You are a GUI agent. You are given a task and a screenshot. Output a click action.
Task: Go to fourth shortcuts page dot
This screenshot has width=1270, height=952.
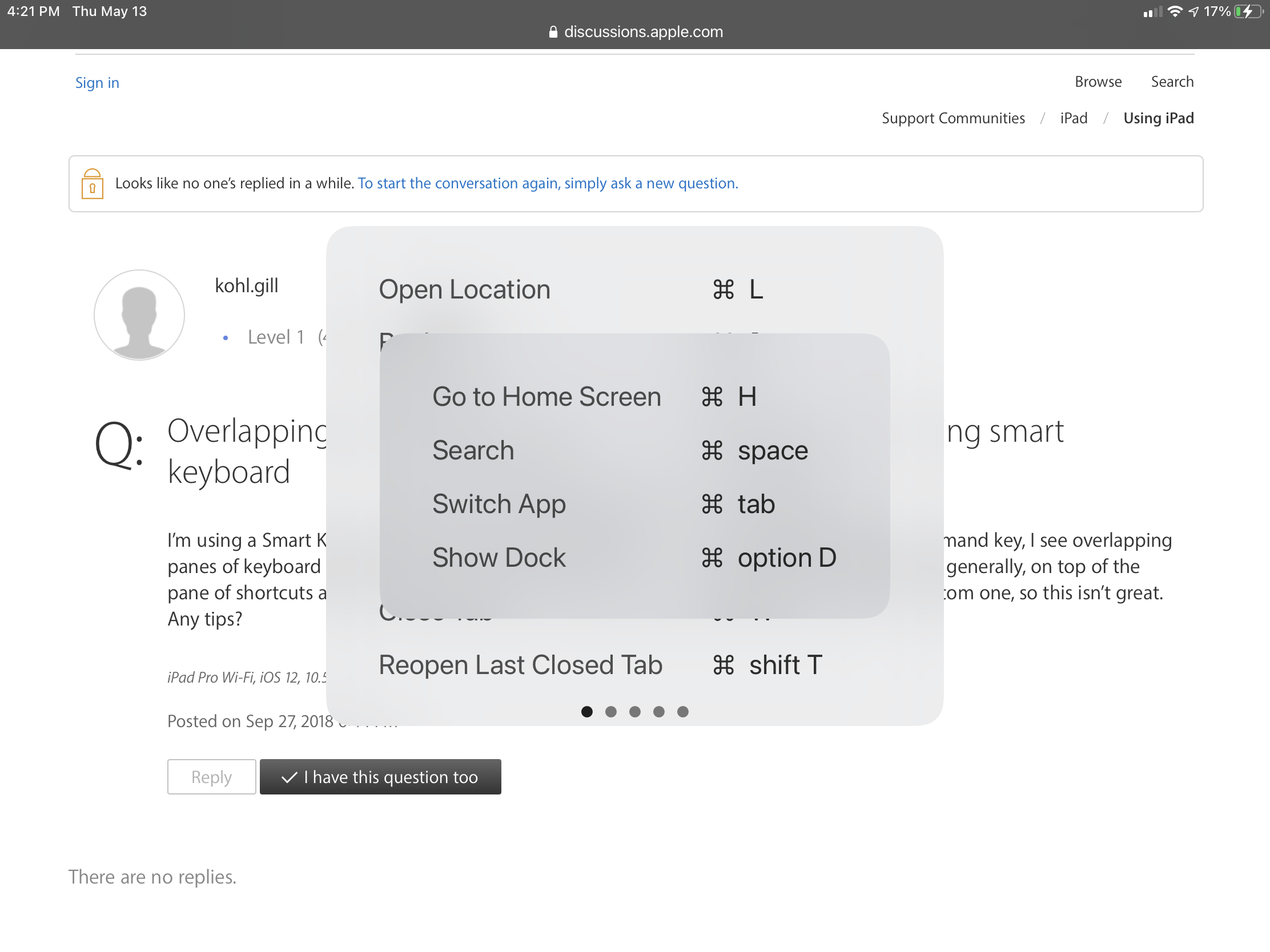point(658,712)
